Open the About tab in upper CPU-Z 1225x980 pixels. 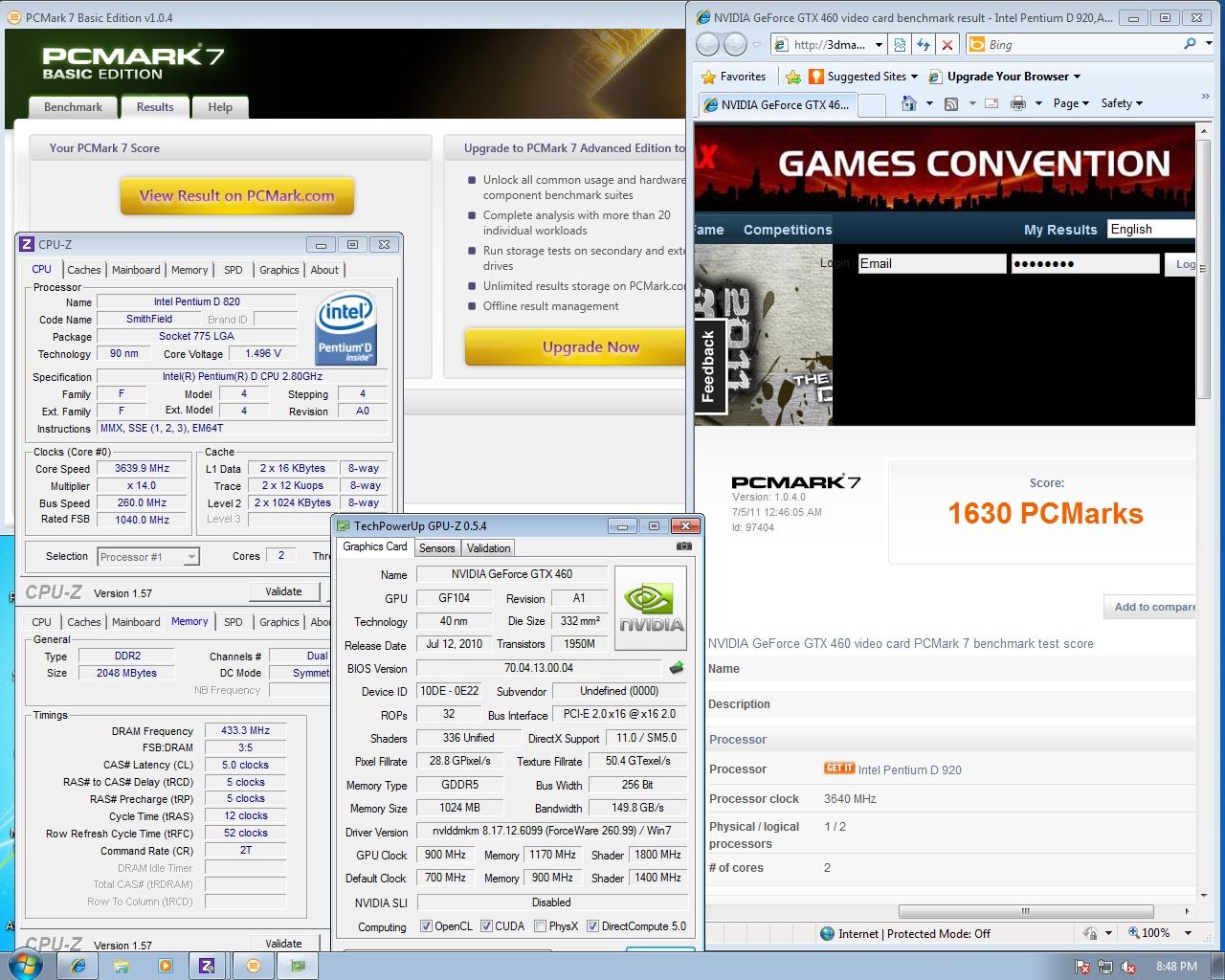[x=324, y=270]
